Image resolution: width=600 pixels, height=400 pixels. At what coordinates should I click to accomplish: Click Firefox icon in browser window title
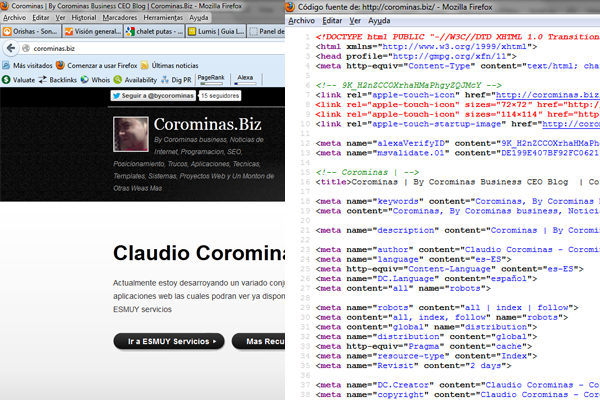(5, 6)
